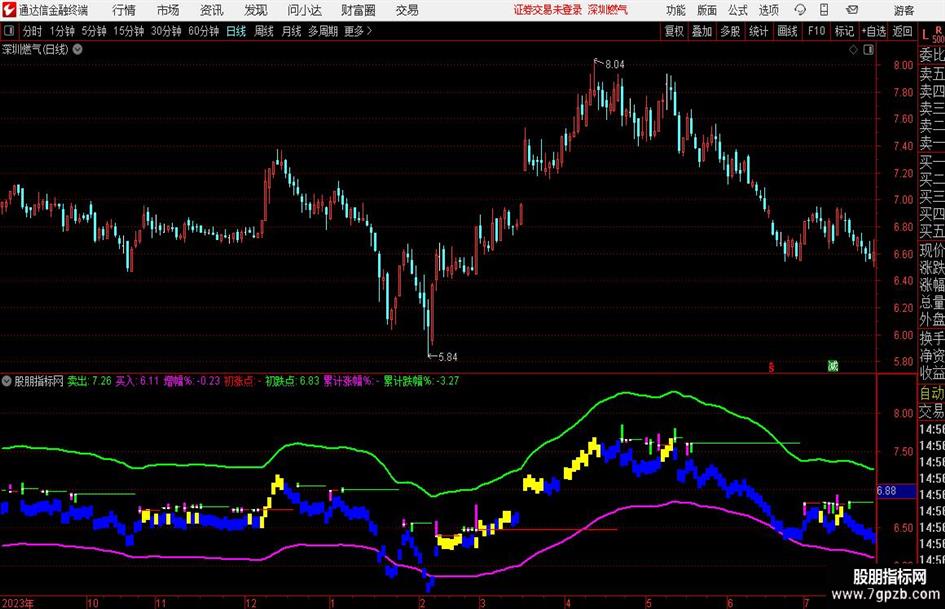
Task: Open the 发现 menu
Action: tap(256, 10)
